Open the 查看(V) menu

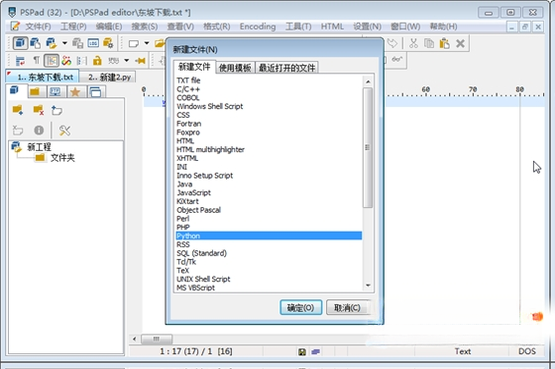181,27
